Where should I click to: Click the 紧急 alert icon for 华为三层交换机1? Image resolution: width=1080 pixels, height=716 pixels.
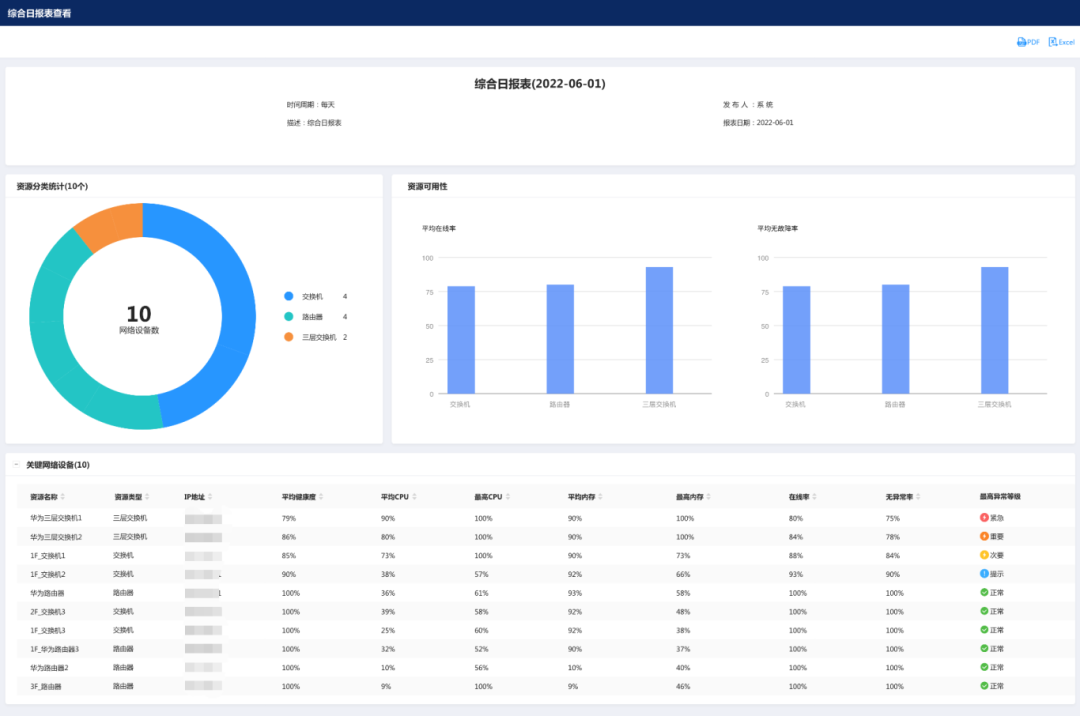click(x=984, y=518)
